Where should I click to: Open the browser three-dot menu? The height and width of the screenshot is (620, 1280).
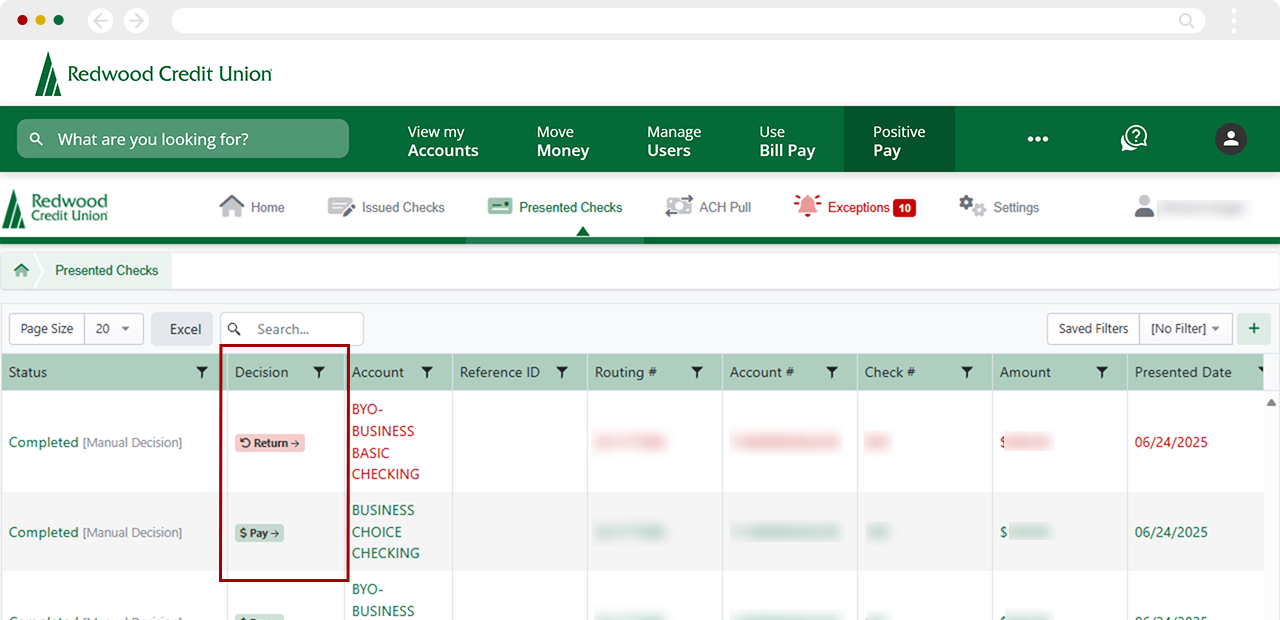click(1234, 20)
